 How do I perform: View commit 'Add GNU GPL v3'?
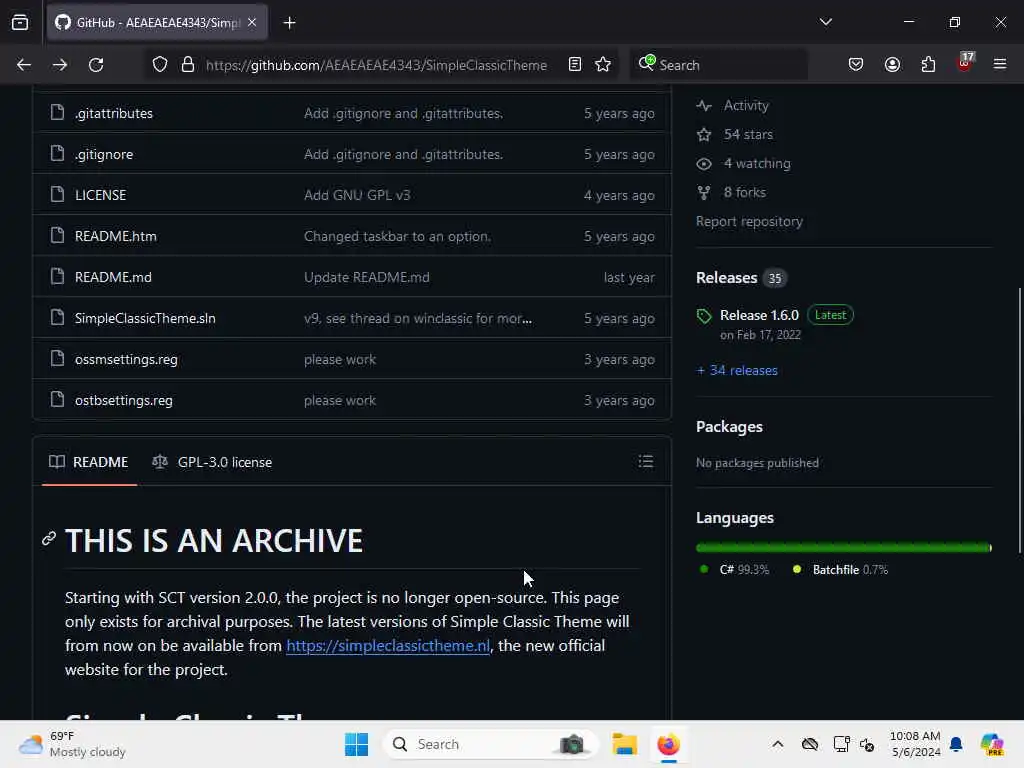click(x=357, y=195)
